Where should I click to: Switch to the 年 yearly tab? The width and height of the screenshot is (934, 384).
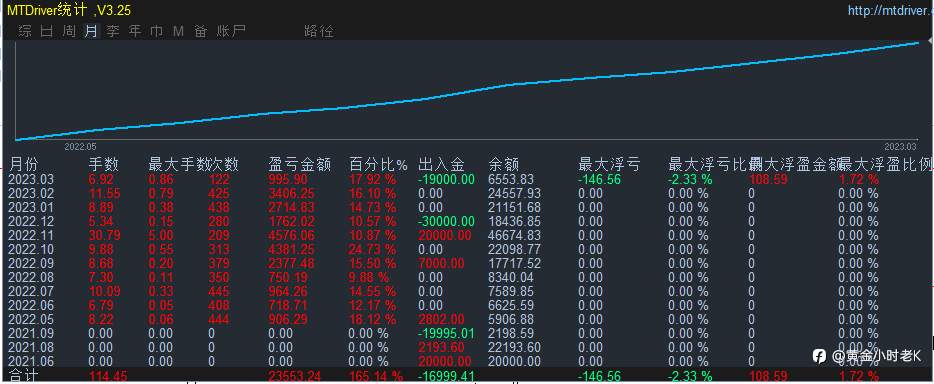135,32
